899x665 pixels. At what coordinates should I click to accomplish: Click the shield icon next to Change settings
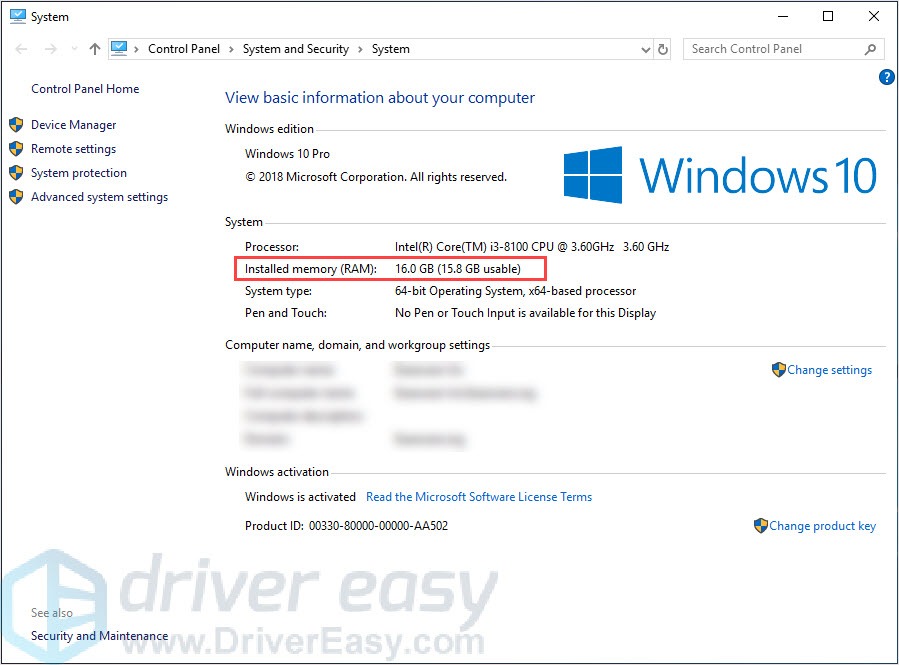(778, 369)
